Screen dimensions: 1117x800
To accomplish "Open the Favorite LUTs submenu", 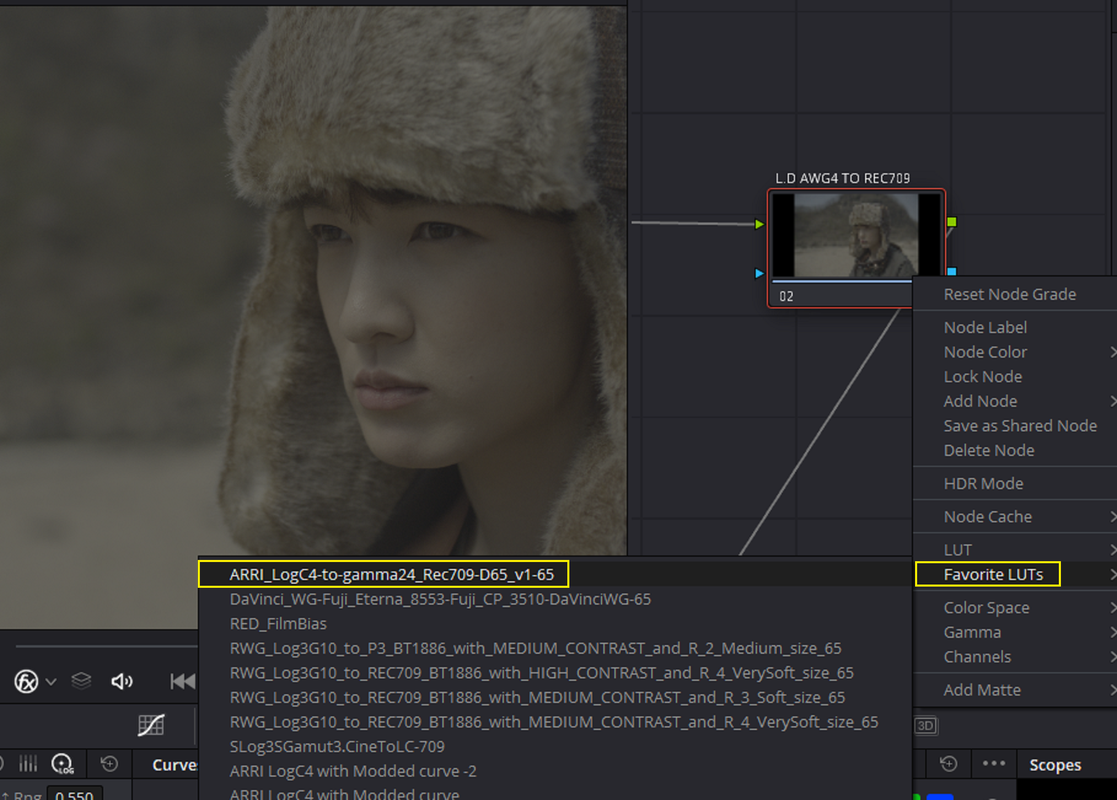I will (x=1015, y=574).
